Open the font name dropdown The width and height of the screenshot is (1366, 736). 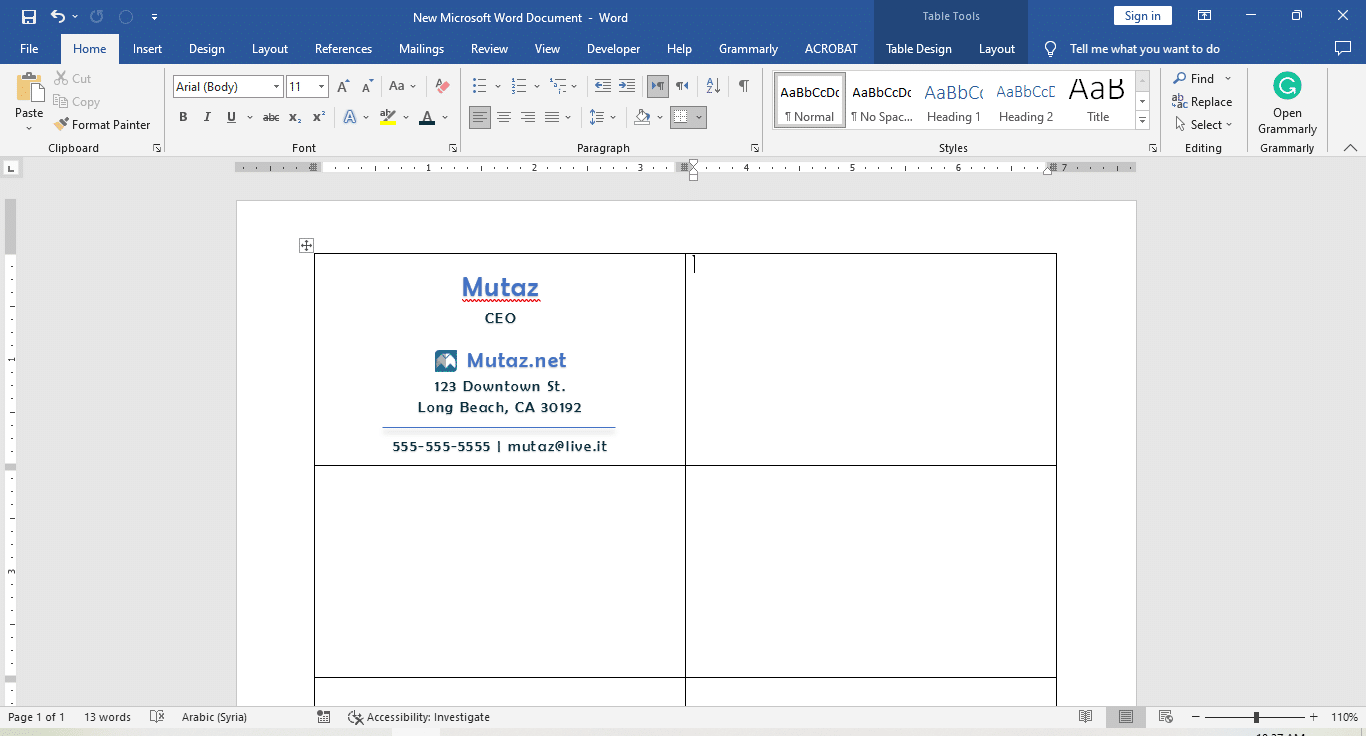click(x=276, y=87)
